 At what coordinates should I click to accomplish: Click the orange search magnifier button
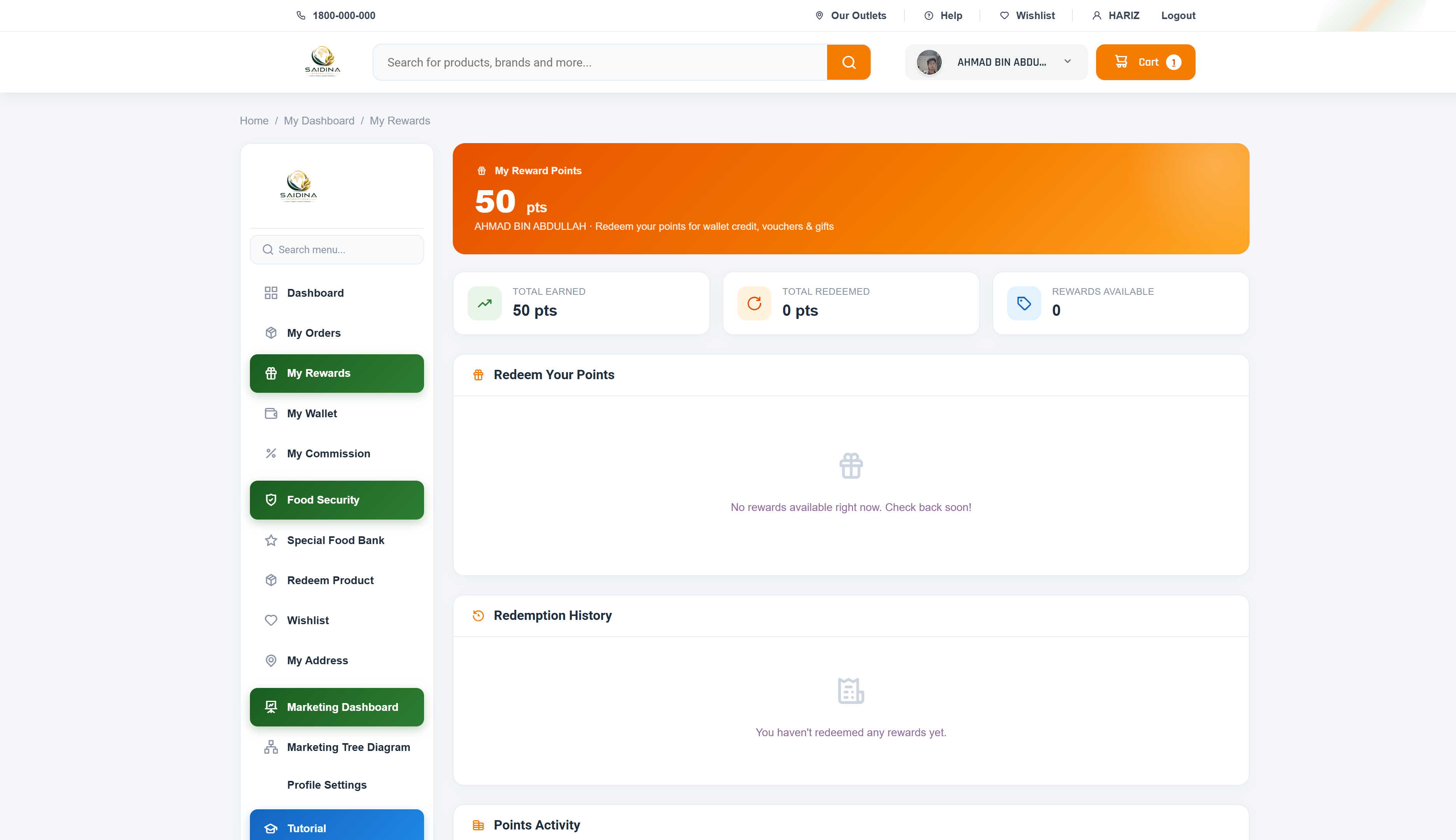[x=848, y=62]
